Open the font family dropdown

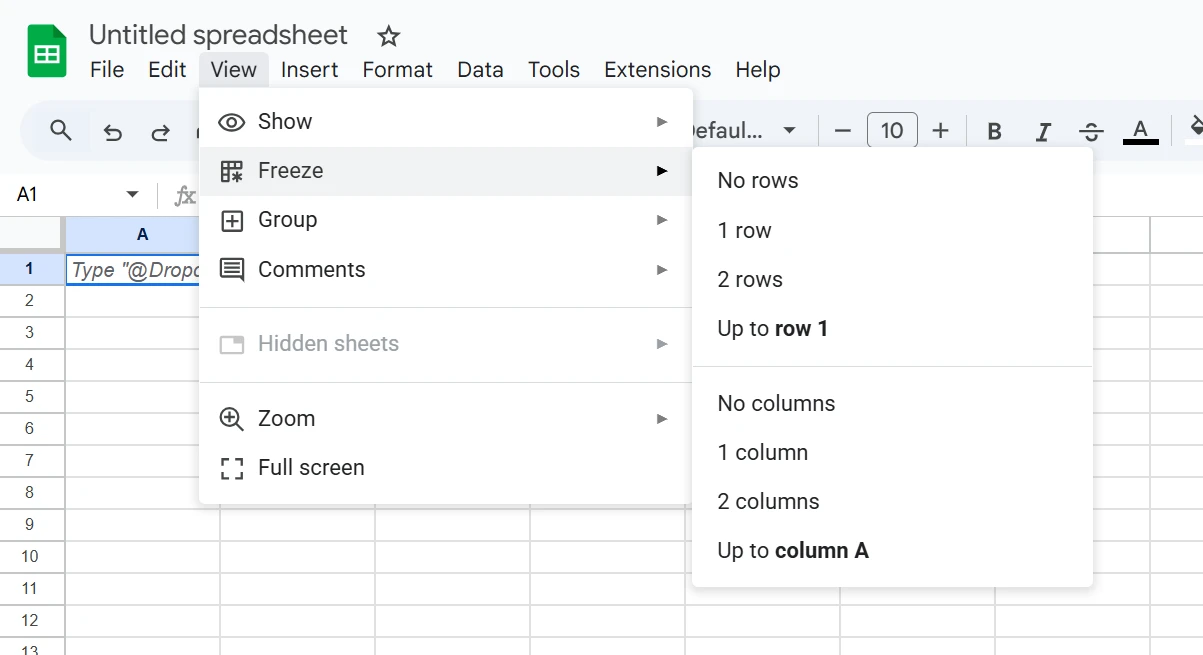(742, 131)
